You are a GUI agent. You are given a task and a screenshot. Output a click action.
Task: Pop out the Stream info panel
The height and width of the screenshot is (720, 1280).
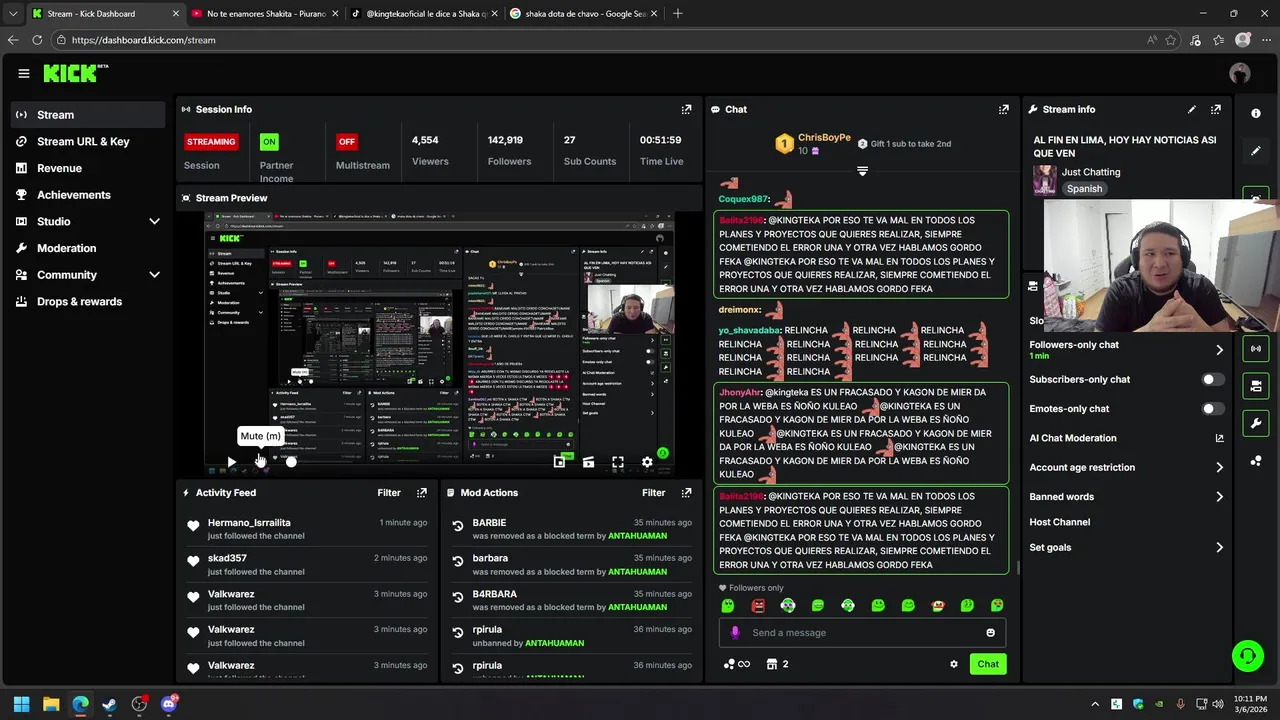1215,109
